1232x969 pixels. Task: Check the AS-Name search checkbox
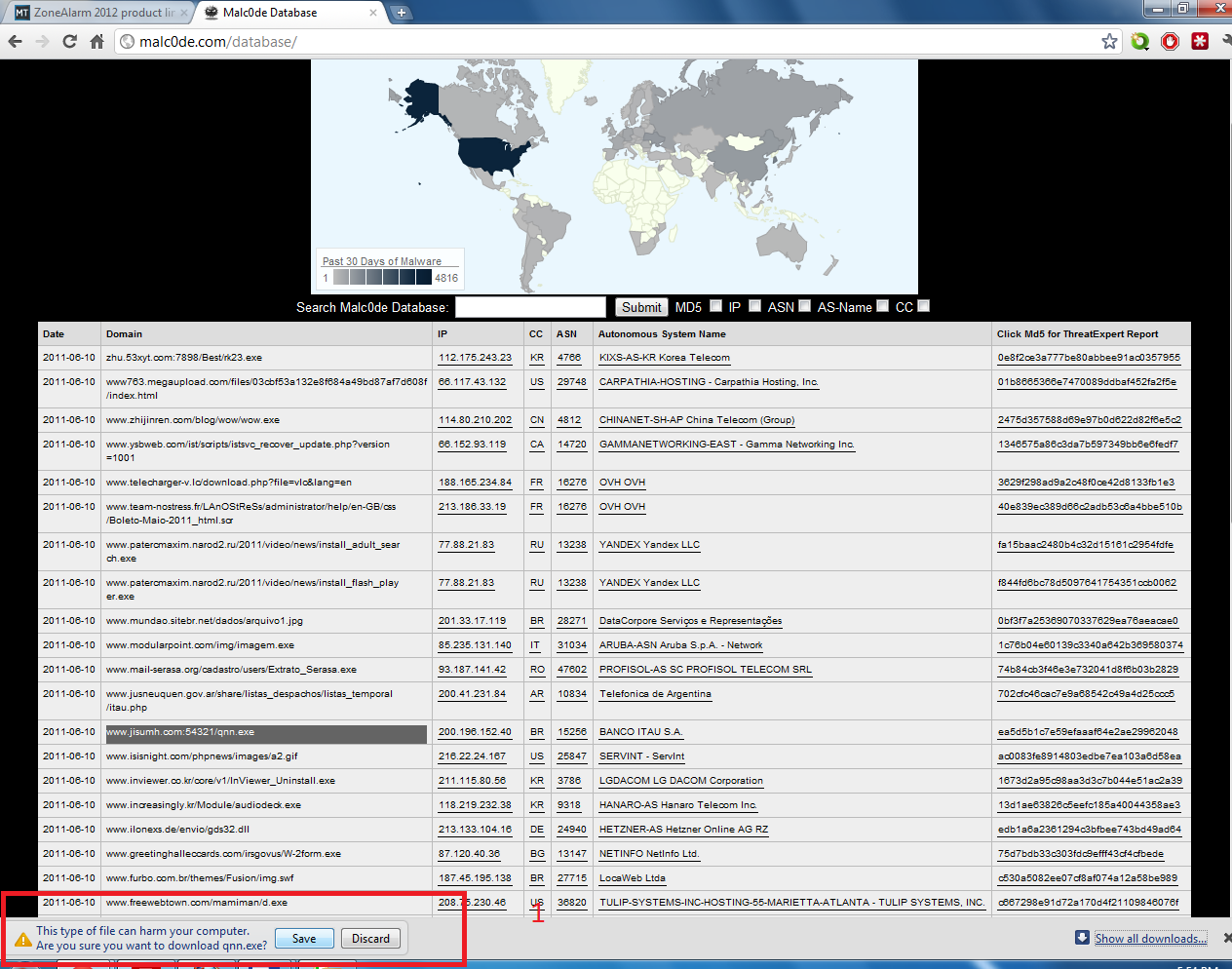882,306
